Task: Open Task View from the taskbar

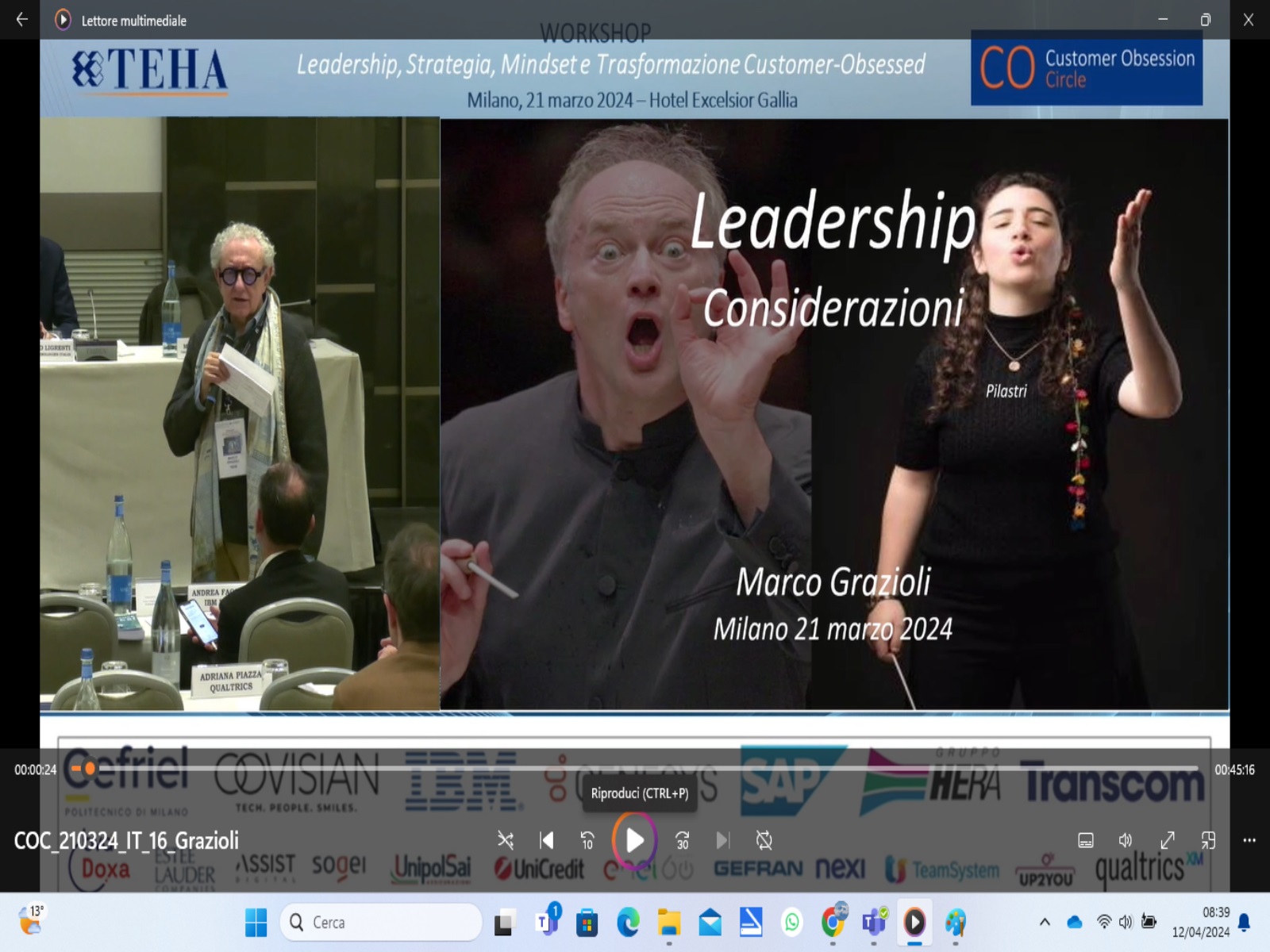Action: click(x=503, y=923)
